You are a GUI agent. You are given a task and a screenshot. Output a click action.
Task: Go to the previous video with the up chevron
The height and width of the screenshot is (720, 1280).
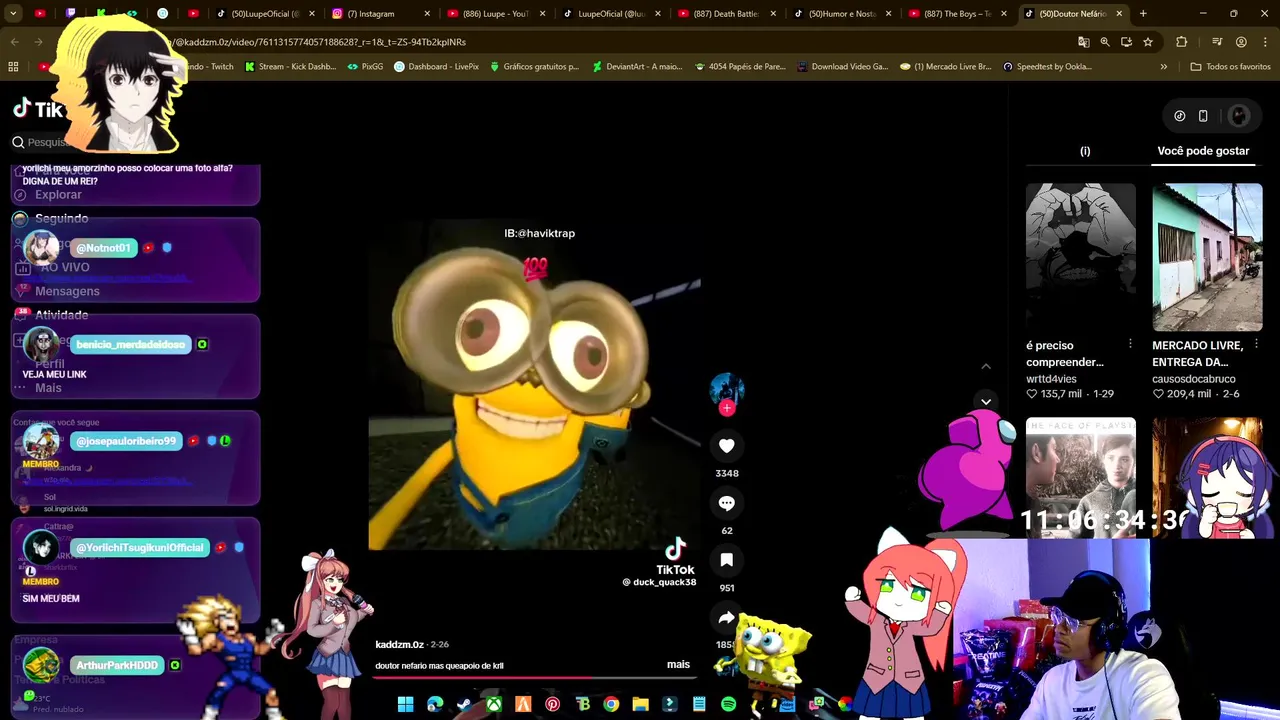[x=986, y=367]
